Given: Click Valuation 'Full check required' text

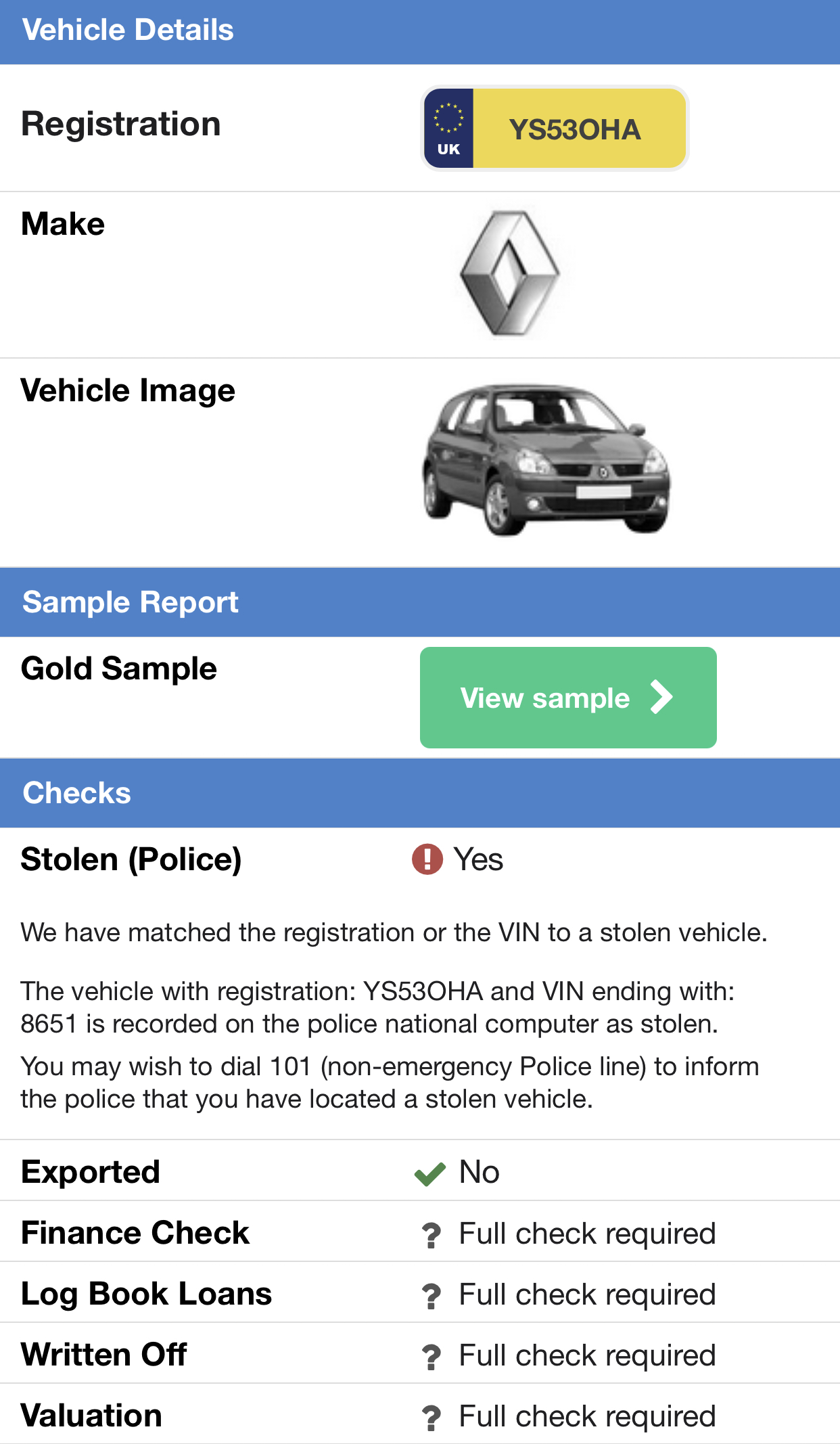Looking at the screenshot, I should 587,1416.
